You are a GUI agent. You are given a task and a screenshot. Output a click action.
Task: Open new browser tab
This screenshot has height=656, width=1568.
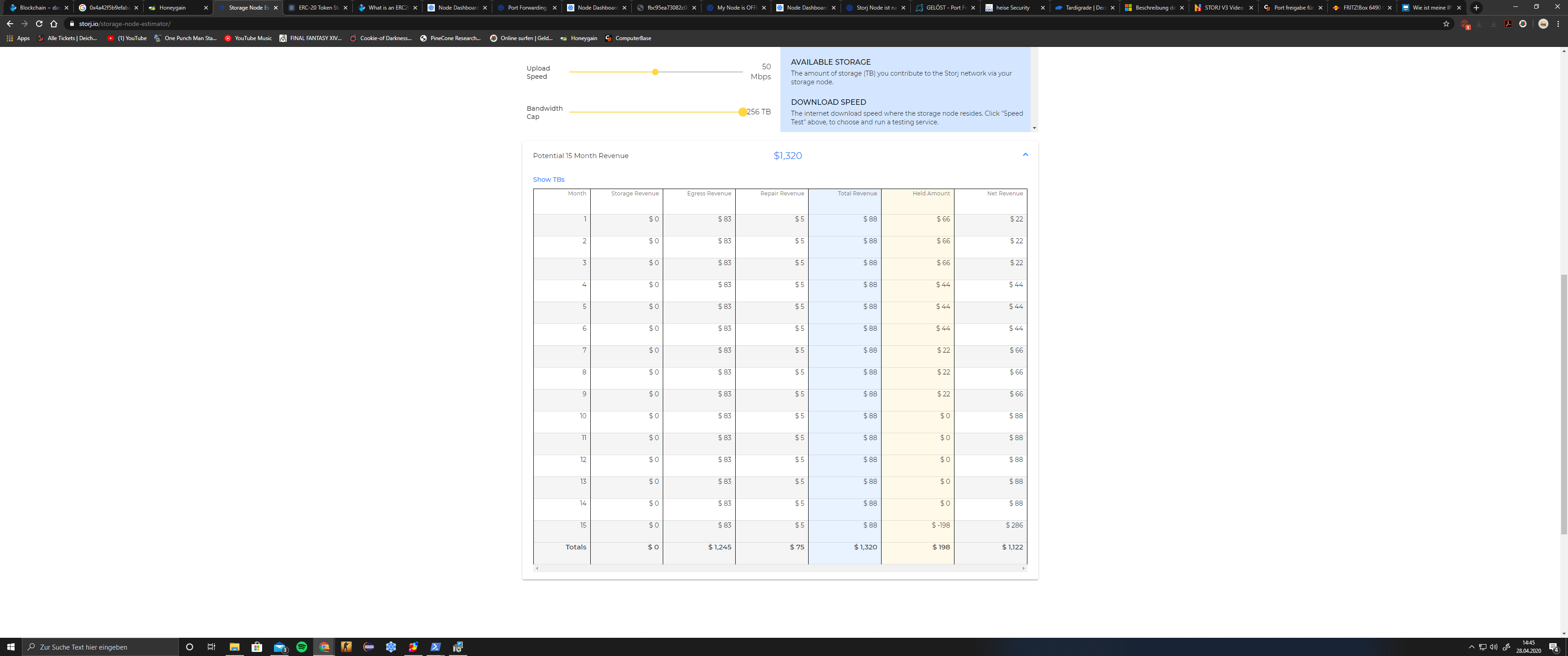(x=1476, y=8)
